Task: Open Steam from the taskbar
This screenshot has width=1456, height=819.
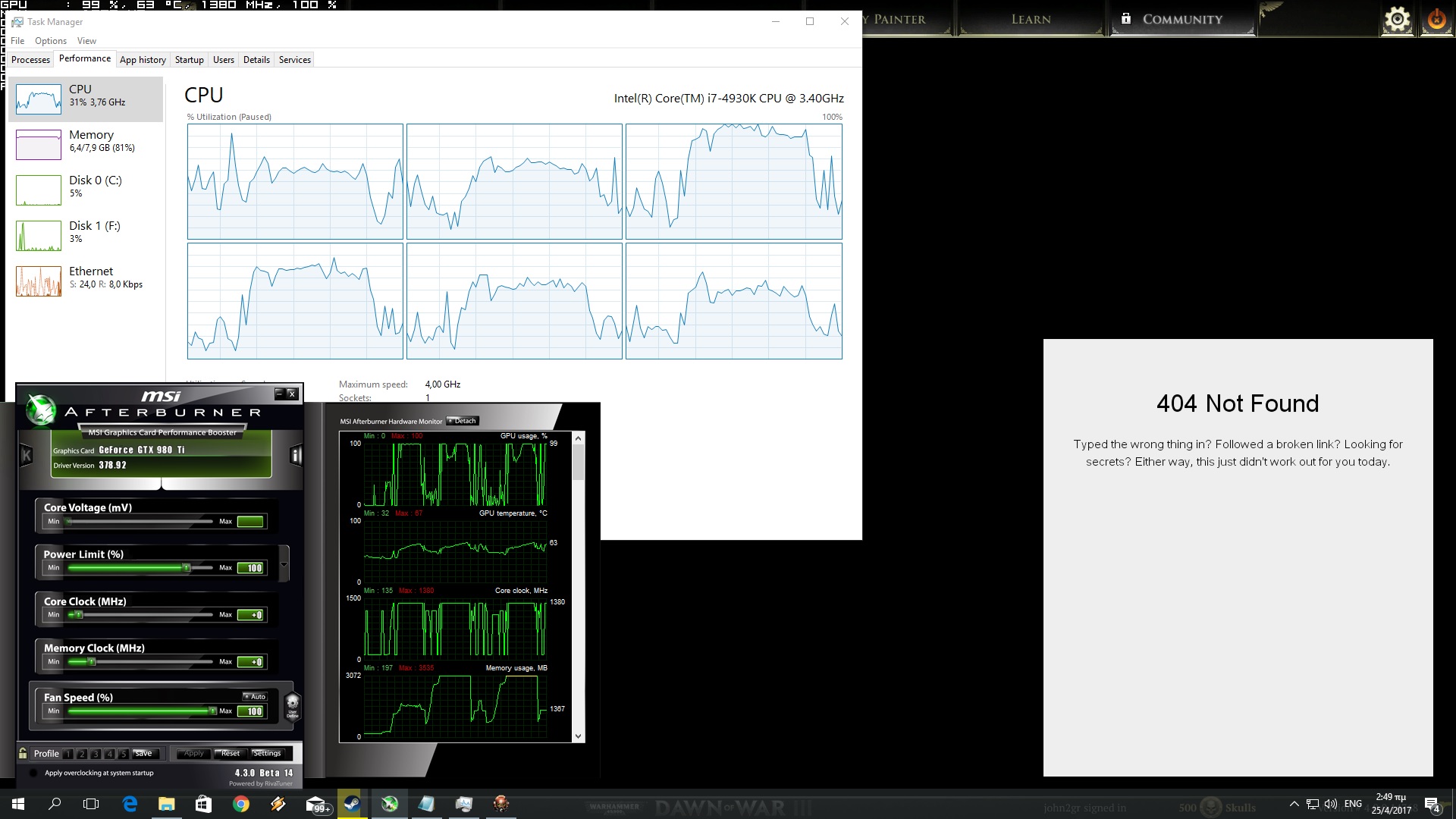Action: pyautogui.click(x=352, y=804)
